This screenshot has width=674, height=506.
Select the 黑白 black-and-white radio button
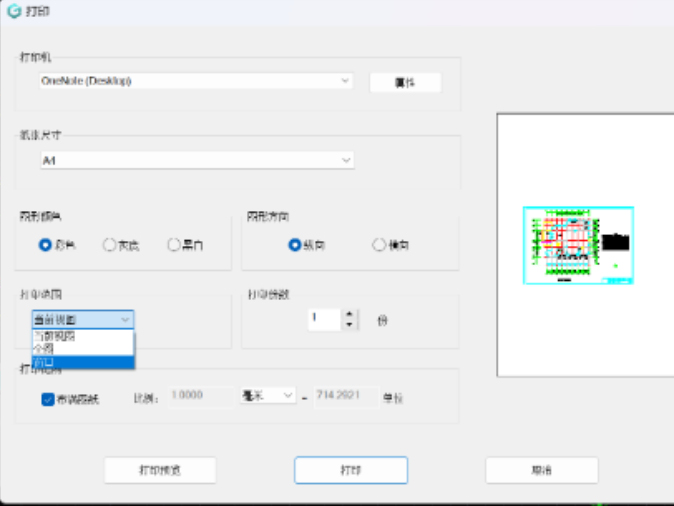174,245
